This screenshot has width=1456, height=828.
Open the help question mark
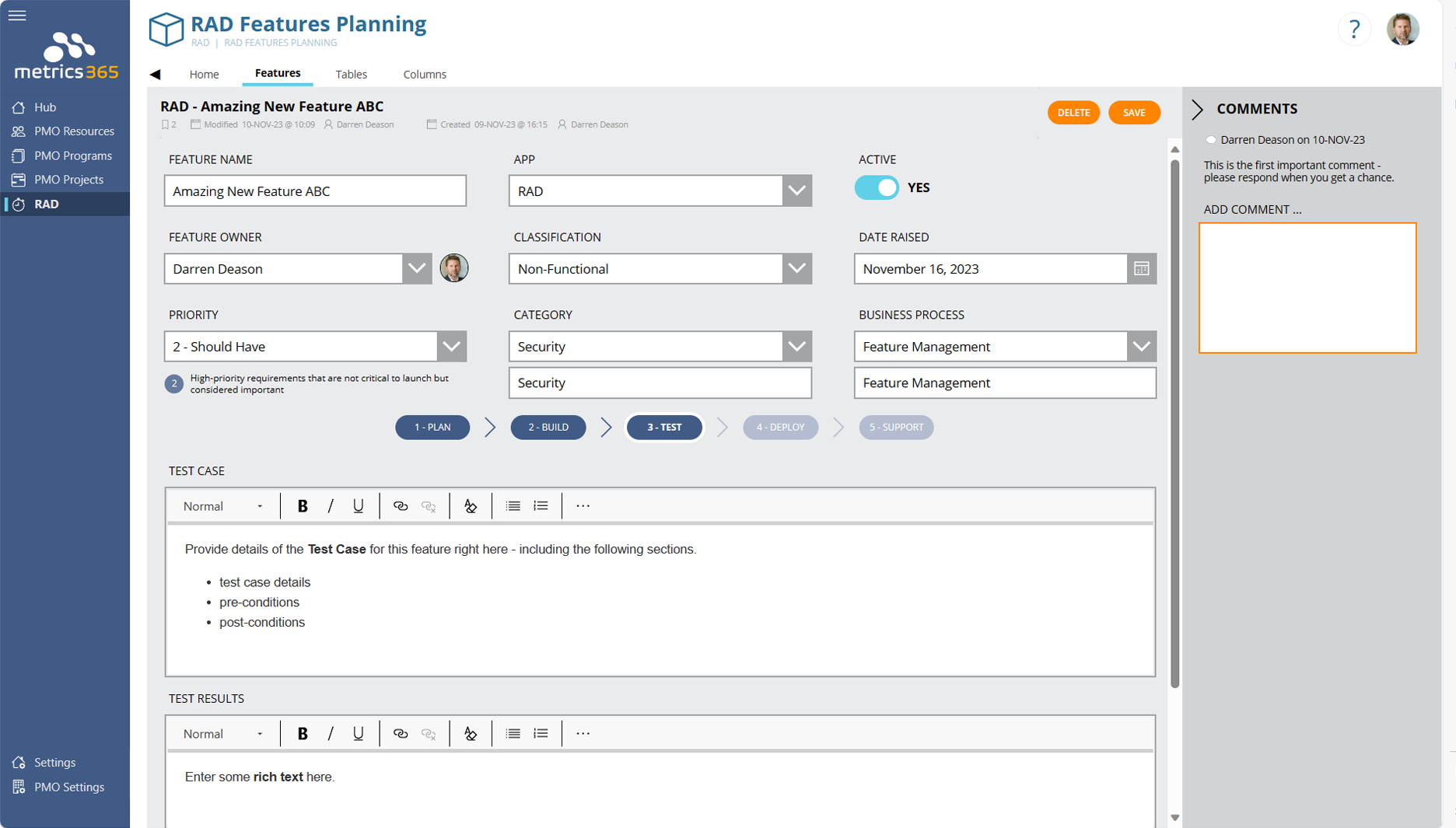tap(1354, 30)
